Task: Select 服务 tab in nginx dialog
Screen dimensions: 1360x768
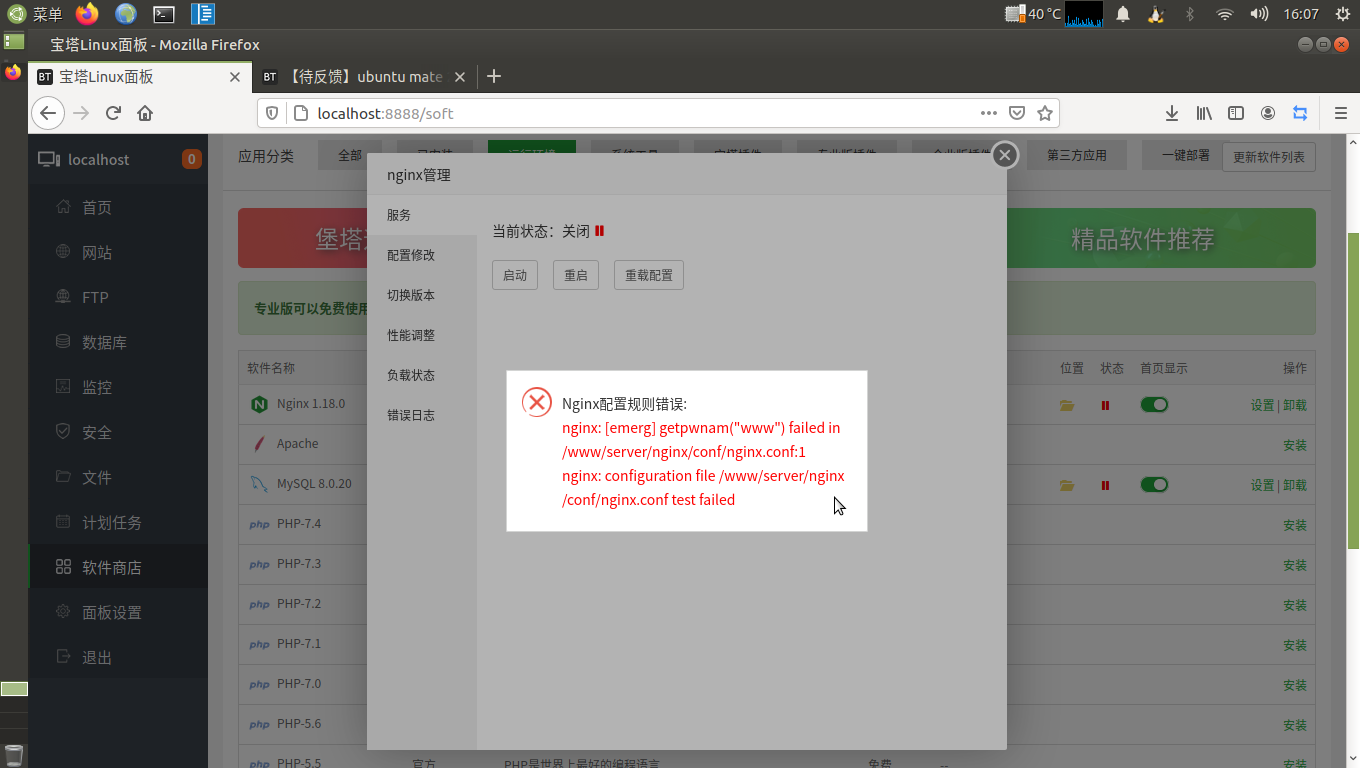Action: click(x=422, y=215)
